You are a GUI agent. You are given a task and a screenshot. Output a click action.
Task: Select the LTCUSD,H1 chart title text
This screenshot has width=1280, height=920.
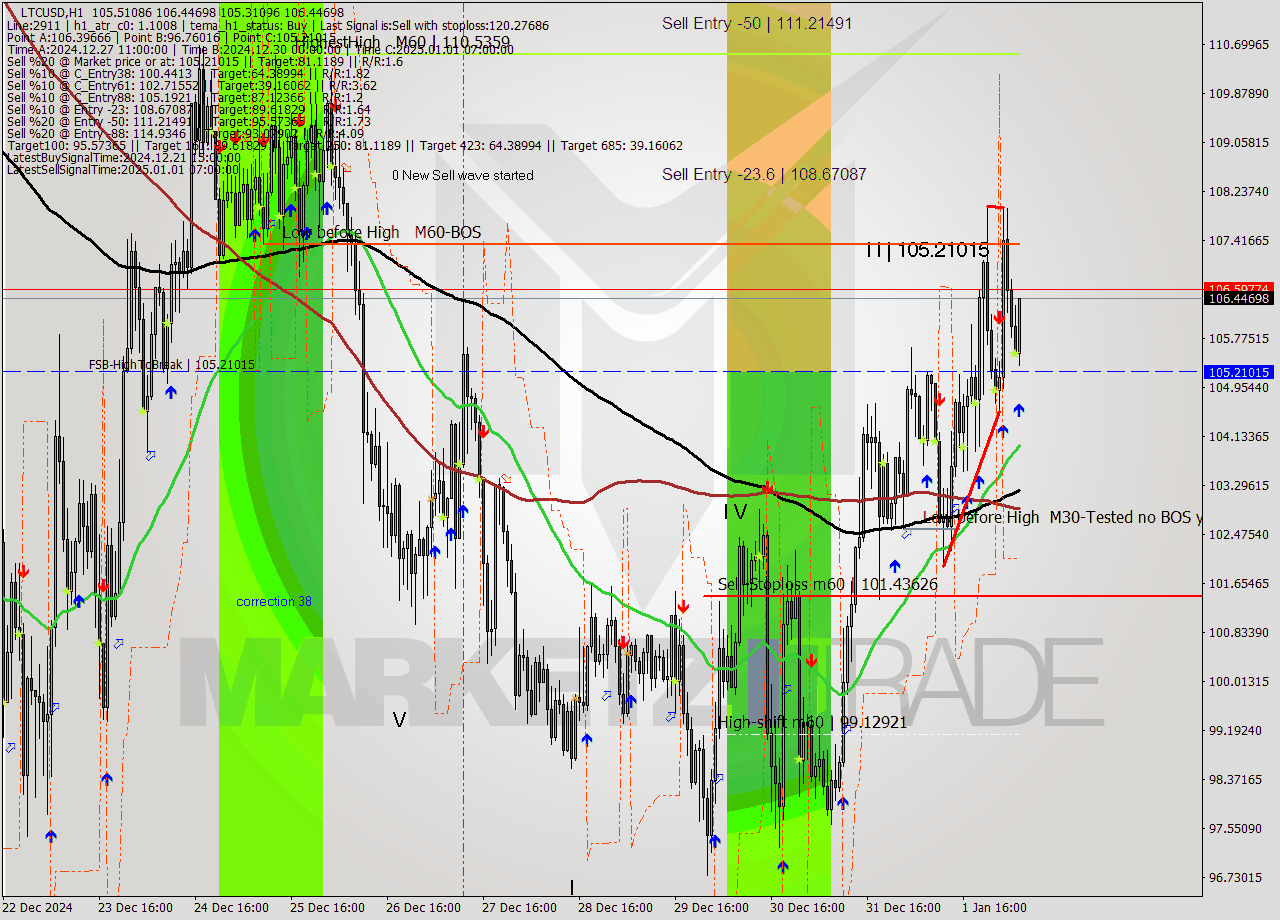click(52, 12)
